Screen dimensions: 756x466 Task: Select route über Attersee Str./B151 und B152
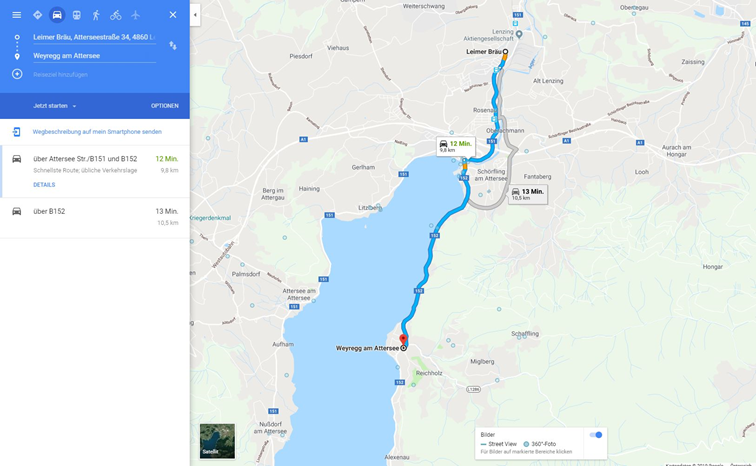[x=94, y=171]
